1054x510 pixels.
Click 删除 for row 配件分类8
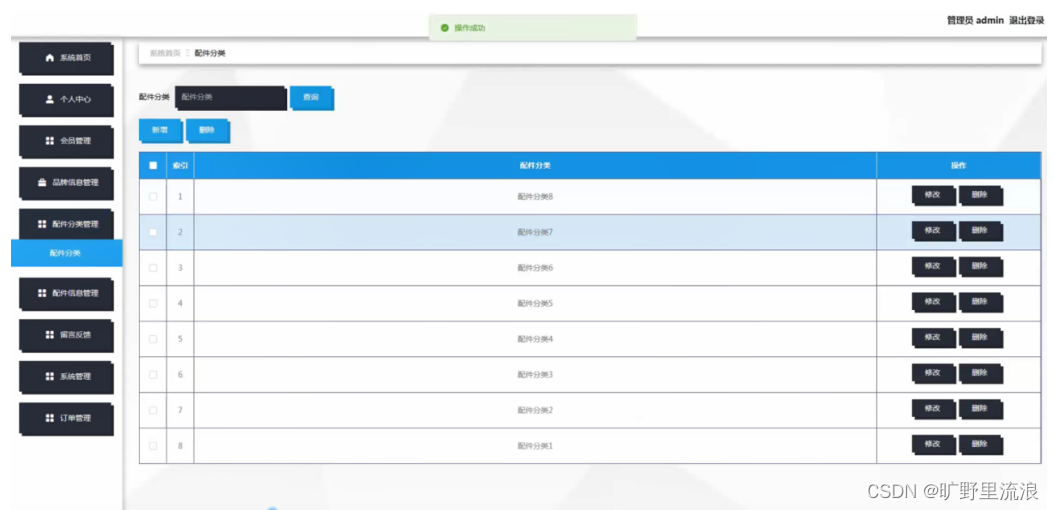click(981, 196)
